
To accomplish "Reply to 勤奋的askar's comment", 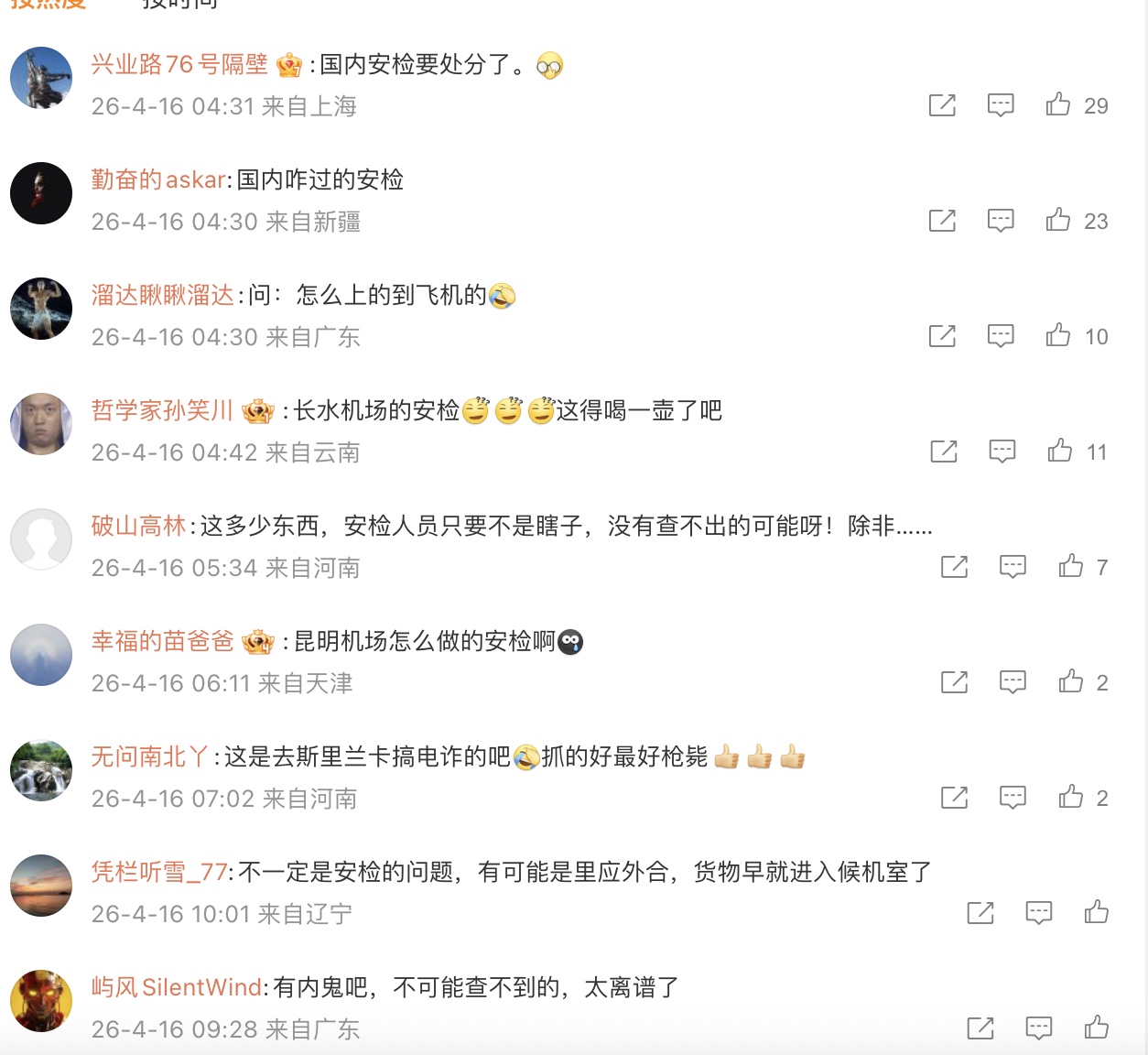I will 1001,221.
